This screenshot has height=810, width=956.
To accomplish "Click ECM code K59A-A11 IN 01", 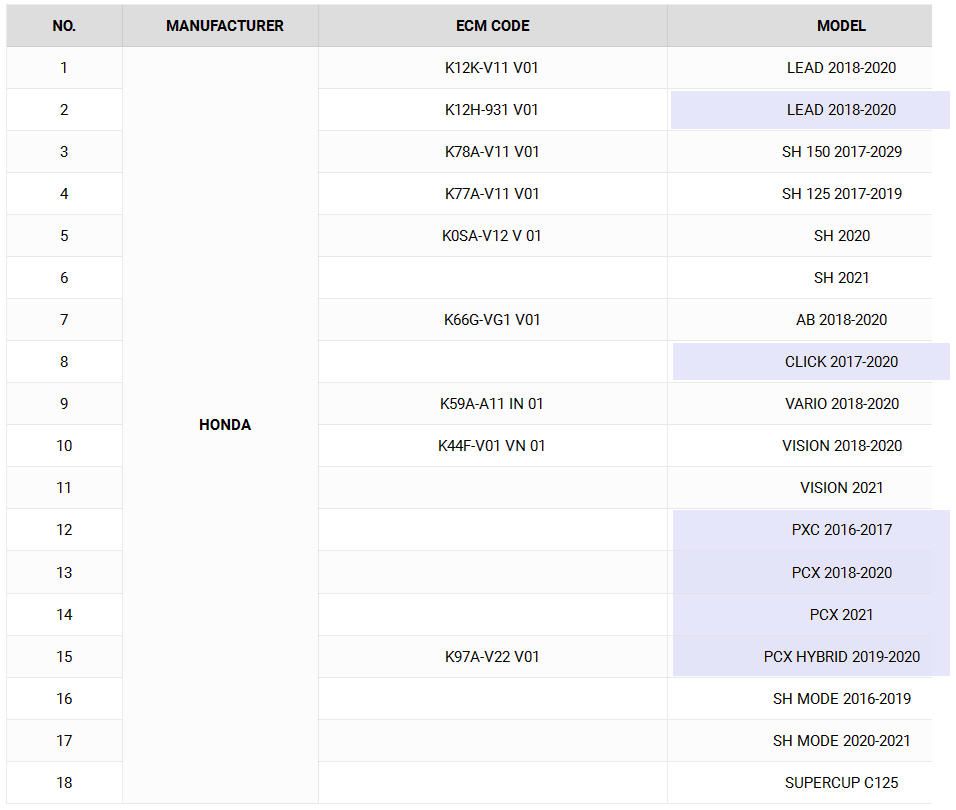I will coord(492,404).
